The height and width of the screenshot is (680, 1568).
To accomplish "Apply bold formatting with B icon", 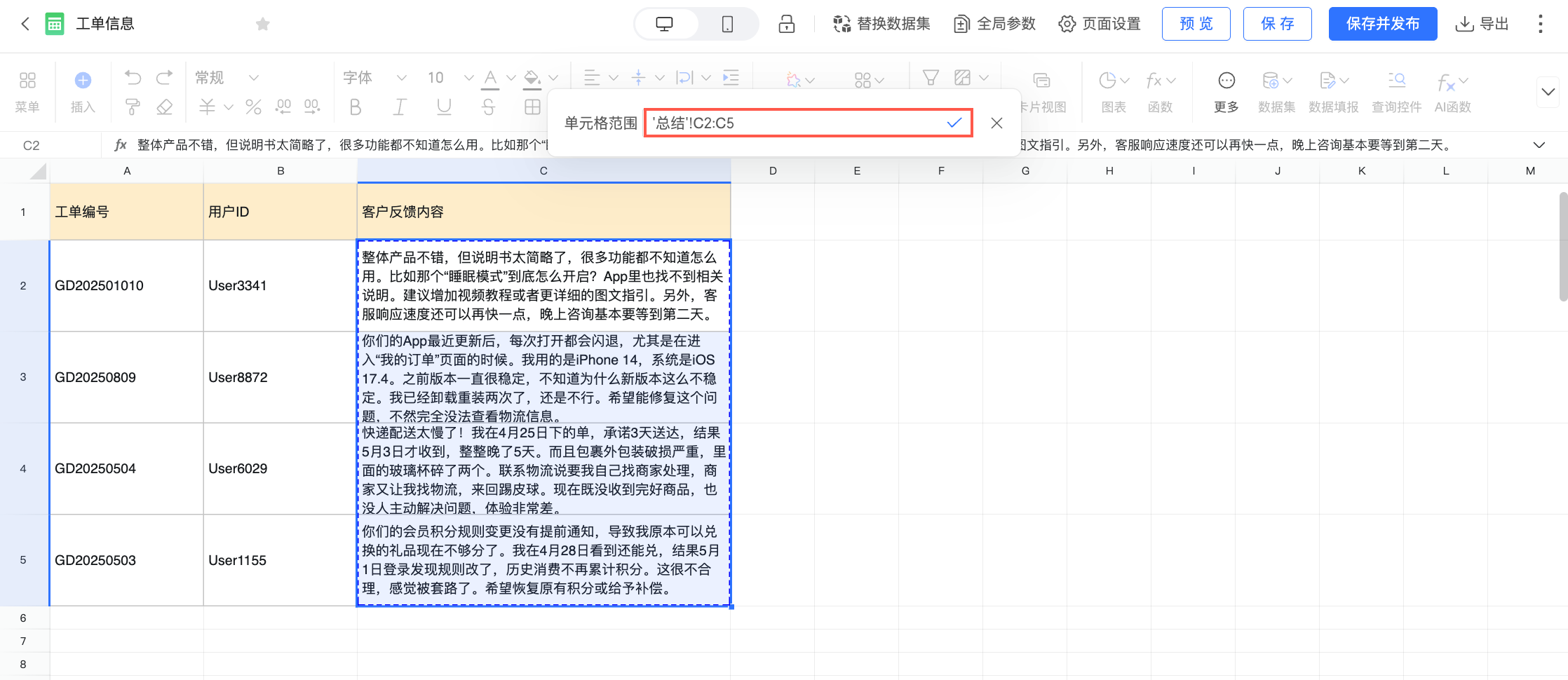I will 356,107.
